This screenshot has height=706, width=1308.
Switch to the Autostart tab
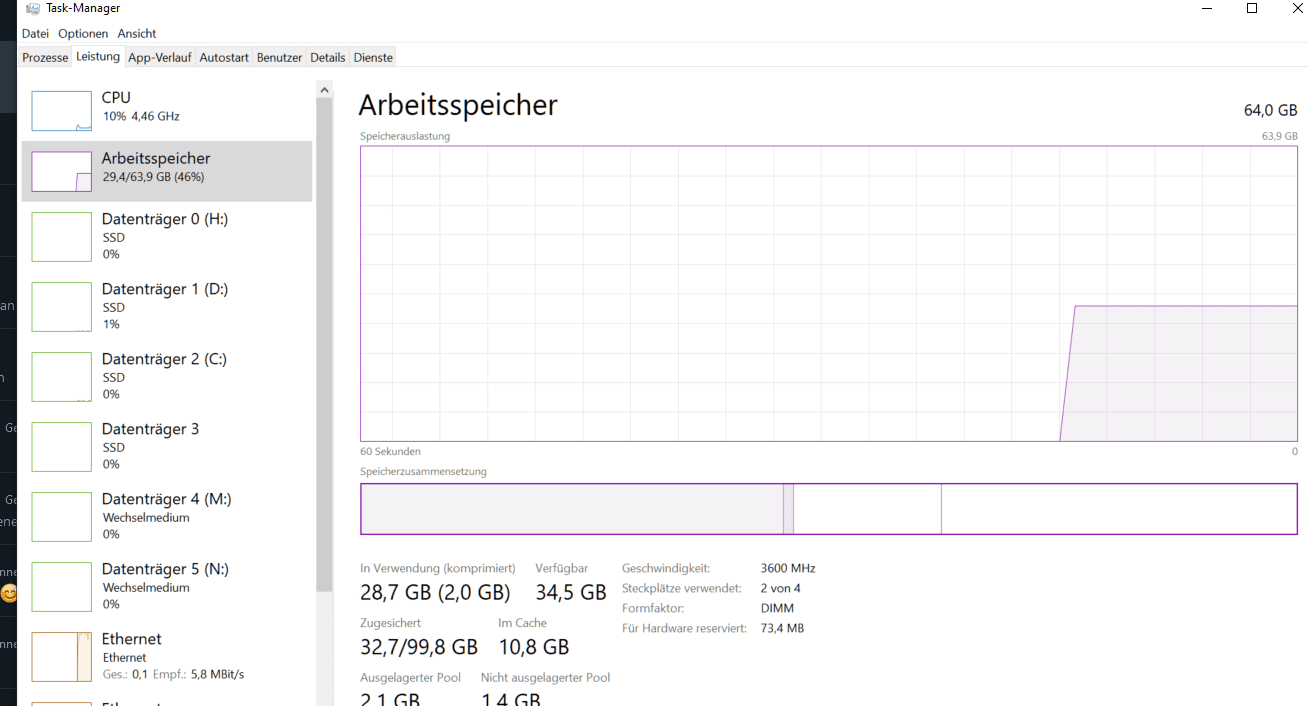pos(224,58)
